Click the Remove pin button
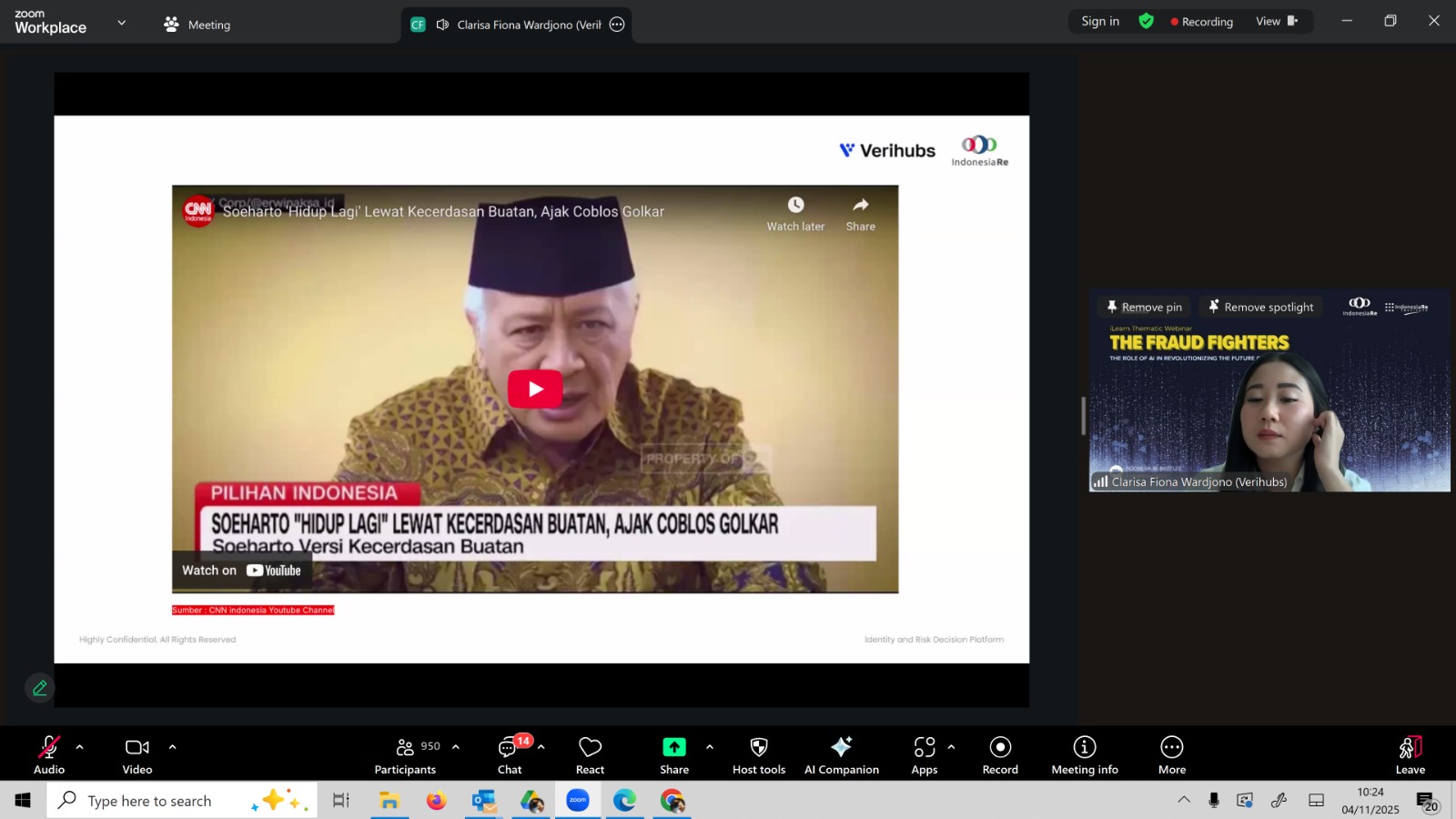The width and height of the screenshot is (1456, 819). 1143,308
